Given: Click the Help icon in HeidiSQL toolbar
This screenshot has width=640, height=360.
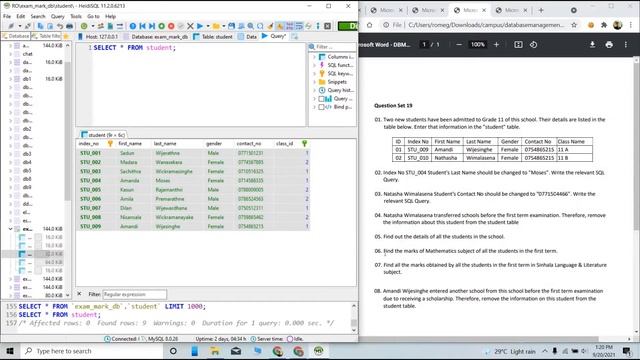Looking at the screenshot, I should (133, 26).
